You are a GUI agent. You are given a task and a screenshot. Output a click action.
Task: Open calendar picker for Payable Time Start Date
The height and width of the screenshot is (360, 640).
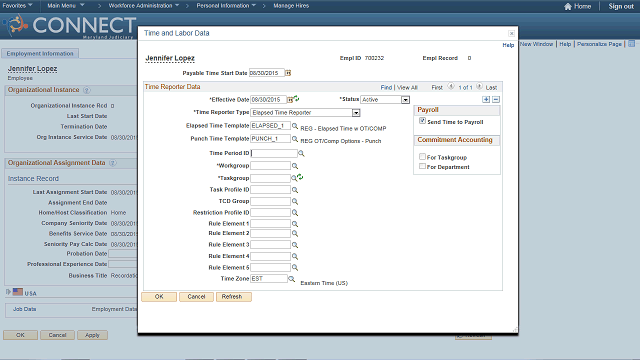tap(288, 73)
